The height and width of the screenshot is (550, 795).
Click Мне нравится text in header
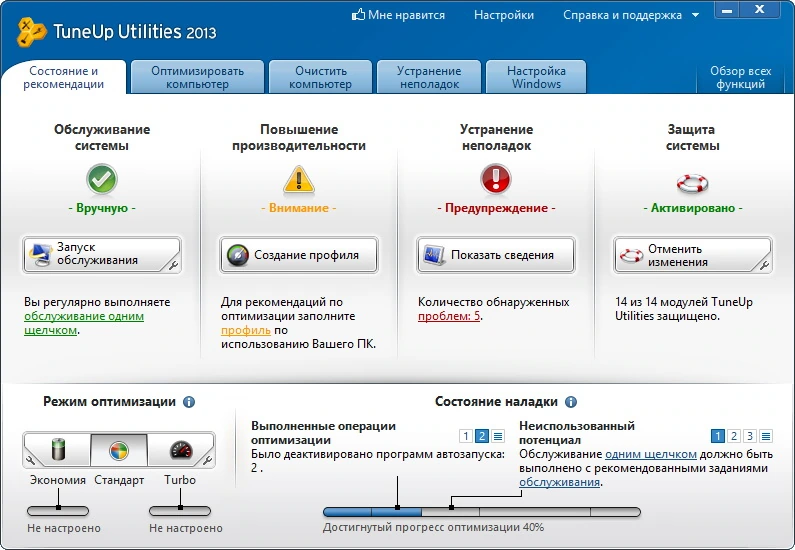(407, 15)
